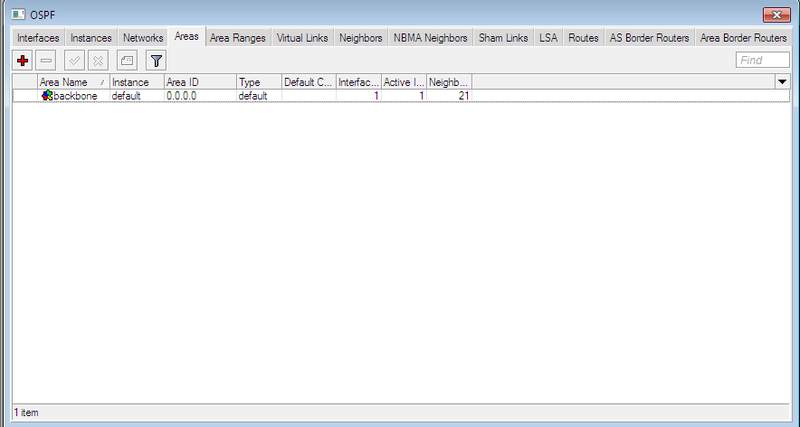Click the Neighb... column header

[x=449, y=82]
